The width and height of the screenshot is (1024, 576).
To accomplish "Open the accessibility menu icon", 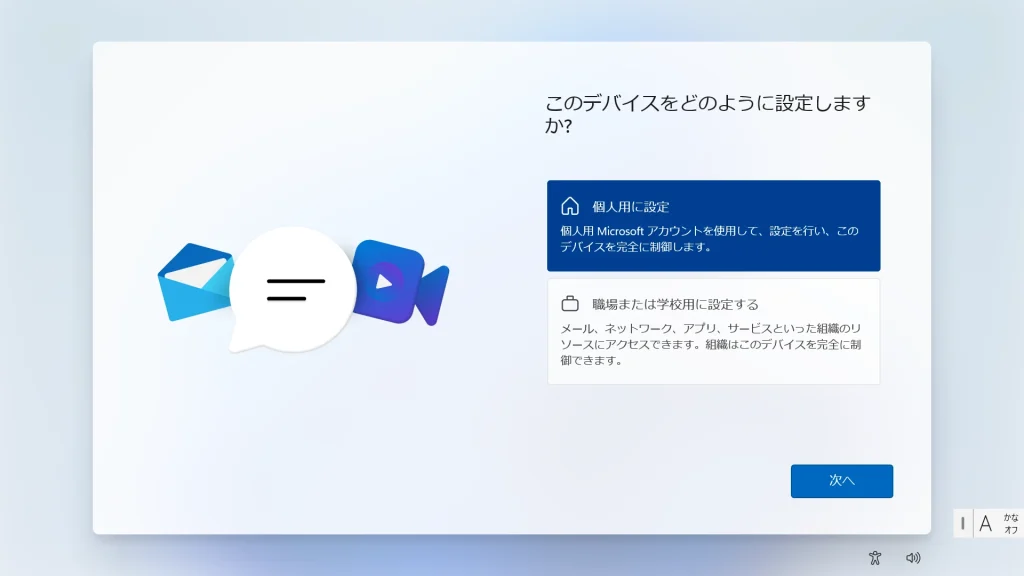I will click(x=875, y=558).
